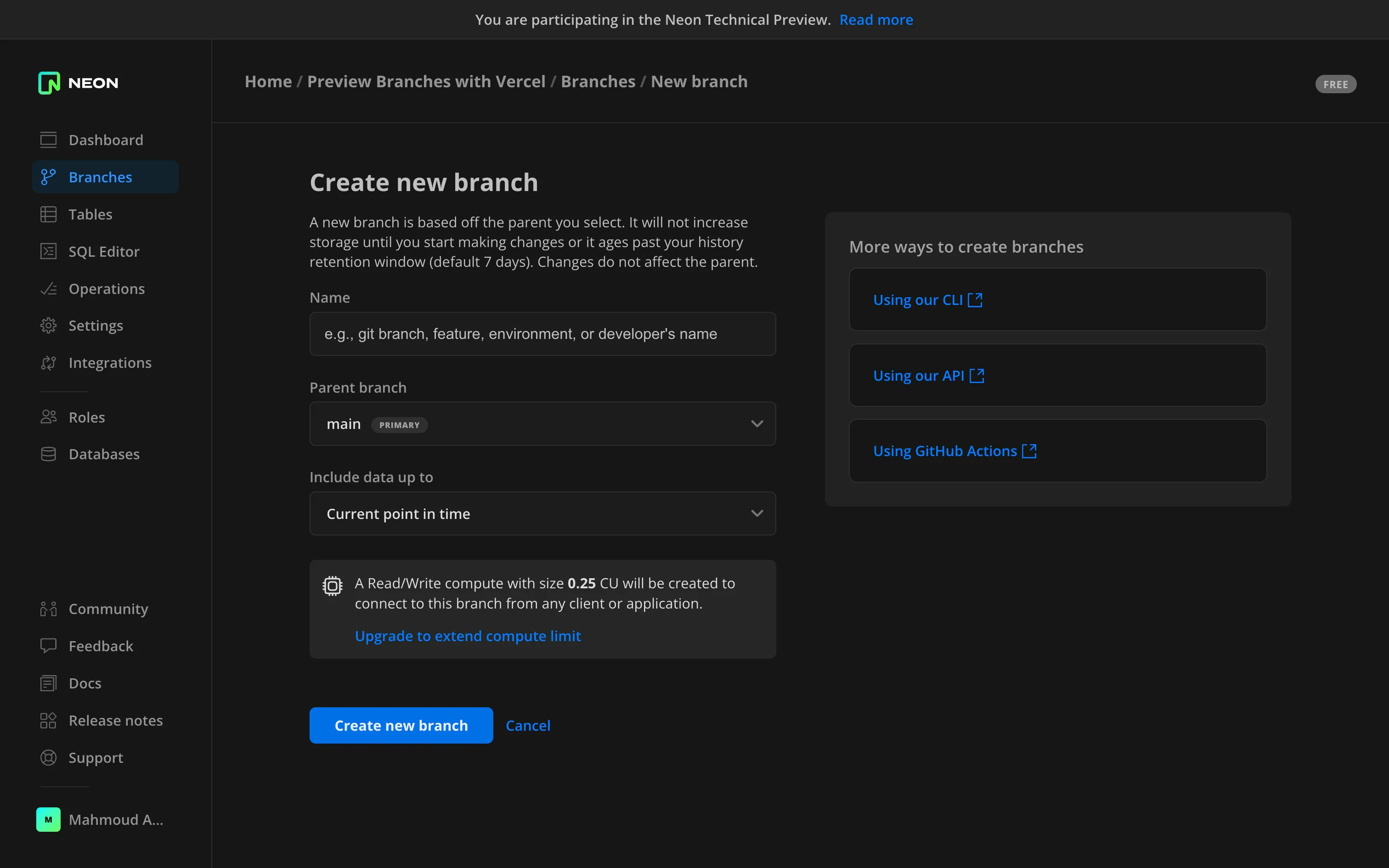Open SQL Editor from sidebar

pos(106,252)
